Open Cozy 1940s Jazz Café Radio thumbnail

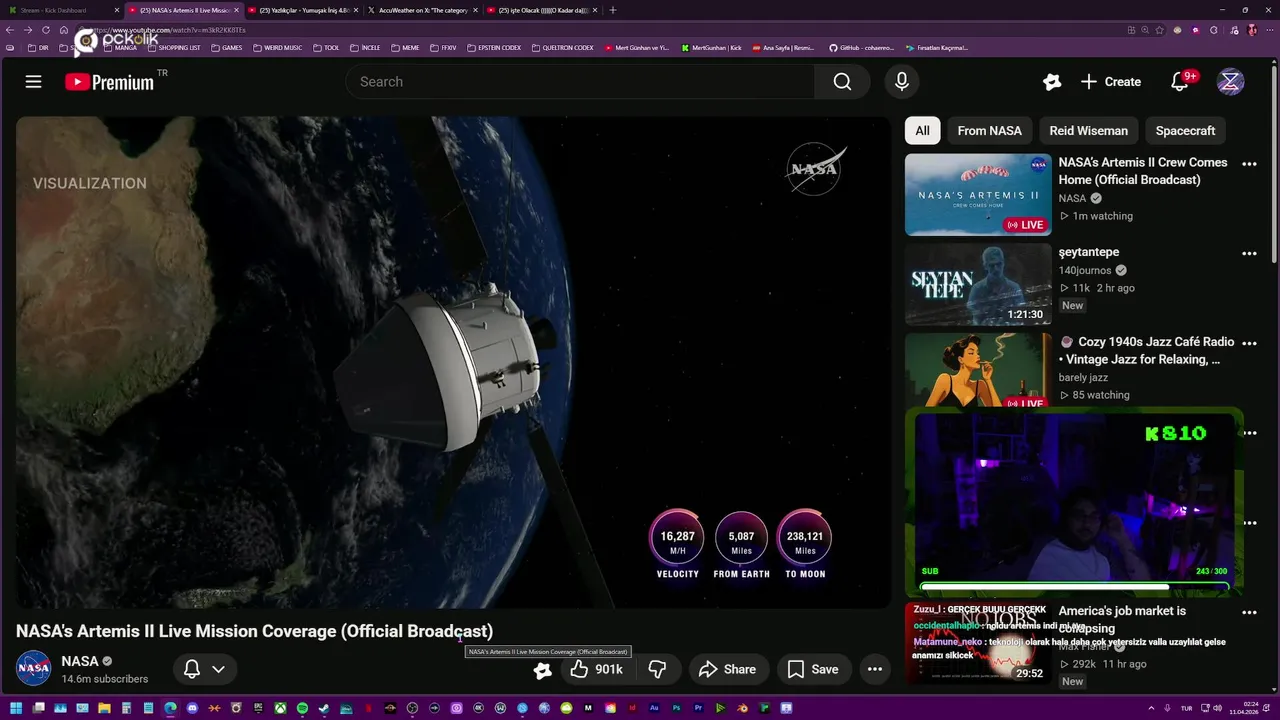pyautogui.click(x=978, y=370)
